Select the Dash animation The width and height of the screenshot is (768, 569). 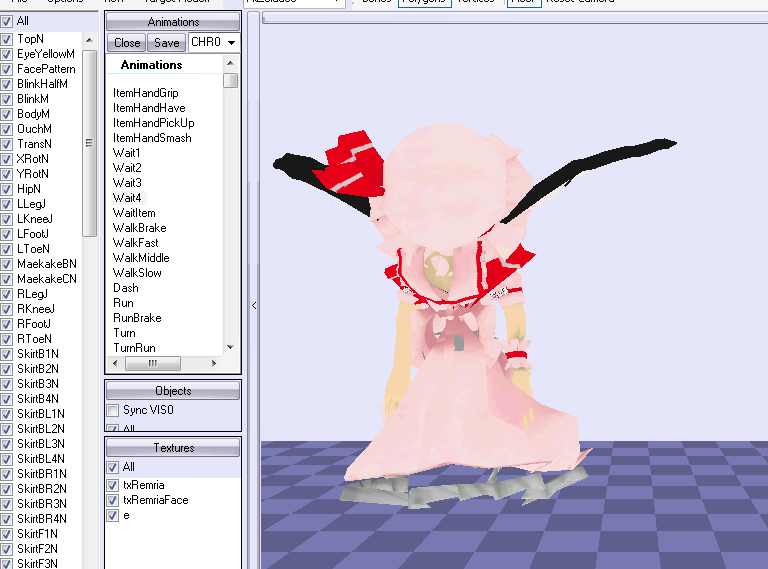(126, 288)
